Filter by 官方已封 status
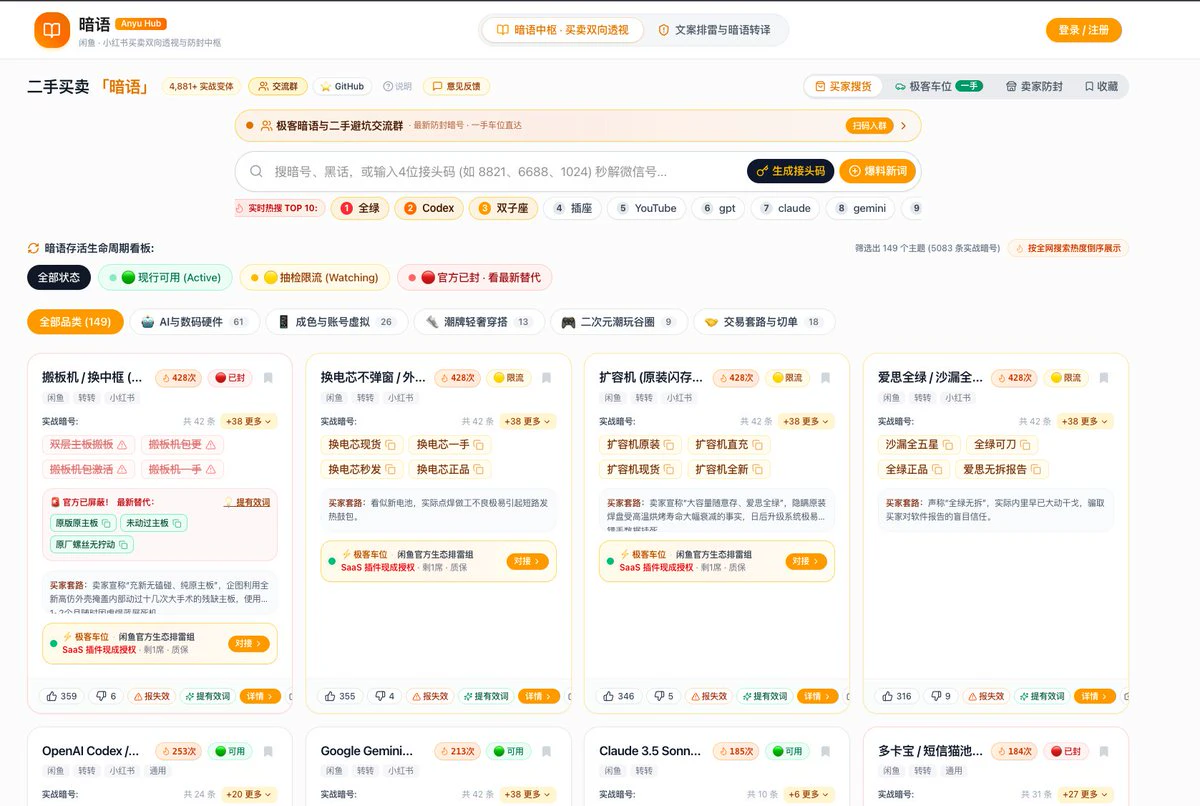Image resolution: width=1200 pixels, height=806 pixels. coord(475,277)
